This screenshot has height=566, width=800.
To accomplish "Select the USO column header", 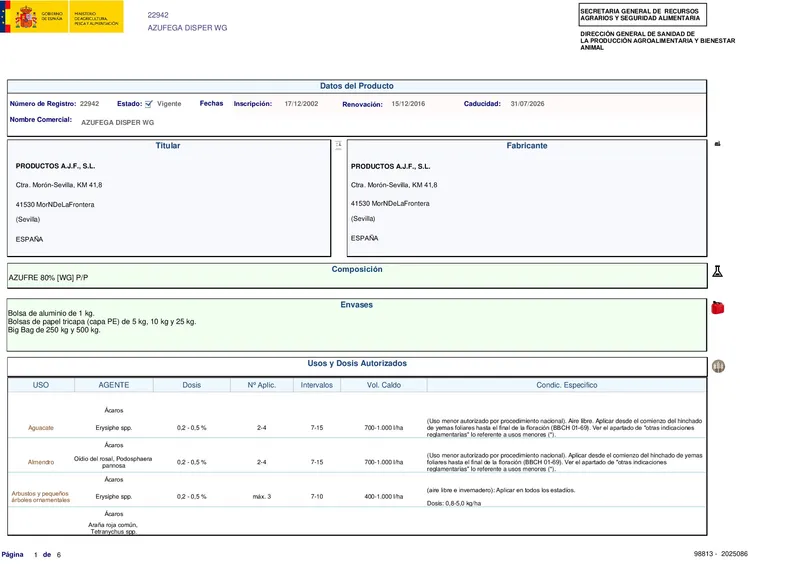I will click(x=41, y=385).
